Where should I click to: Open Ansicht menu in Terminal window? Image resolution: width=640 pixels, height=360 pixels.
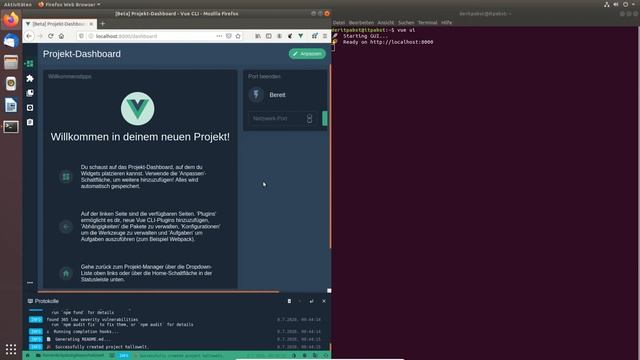pos(386,22)
